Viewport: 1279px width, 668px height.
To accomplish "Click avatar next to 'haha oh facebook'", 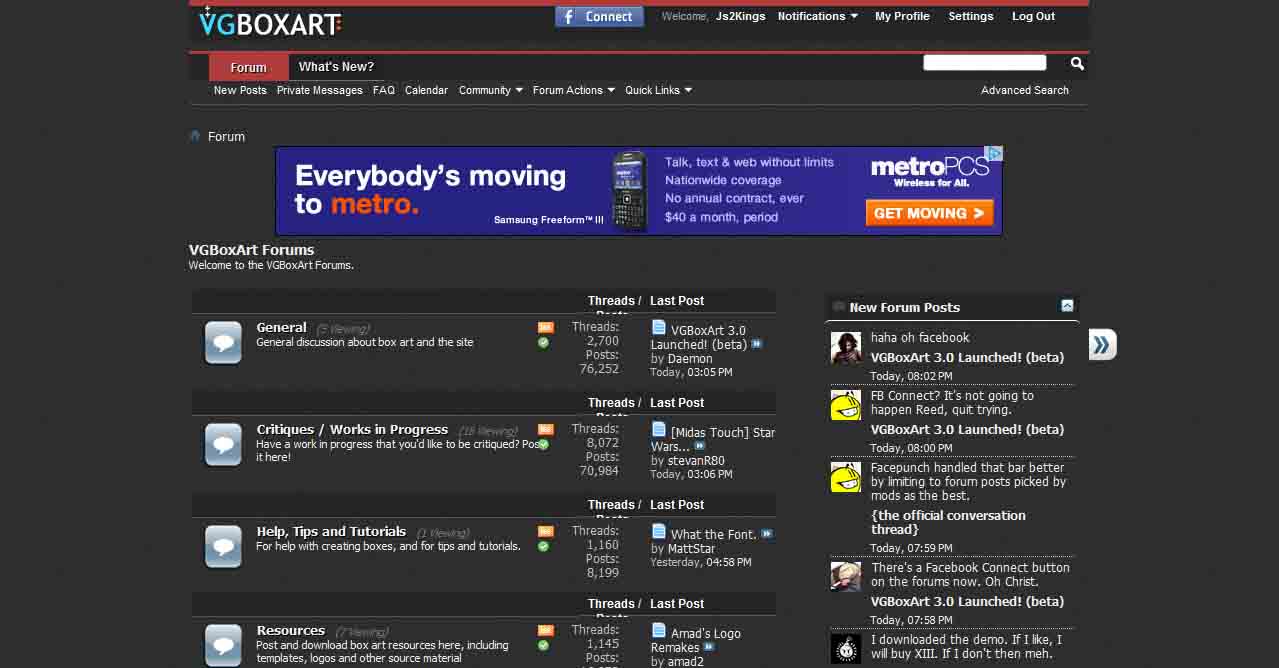I will click(845, 348).
